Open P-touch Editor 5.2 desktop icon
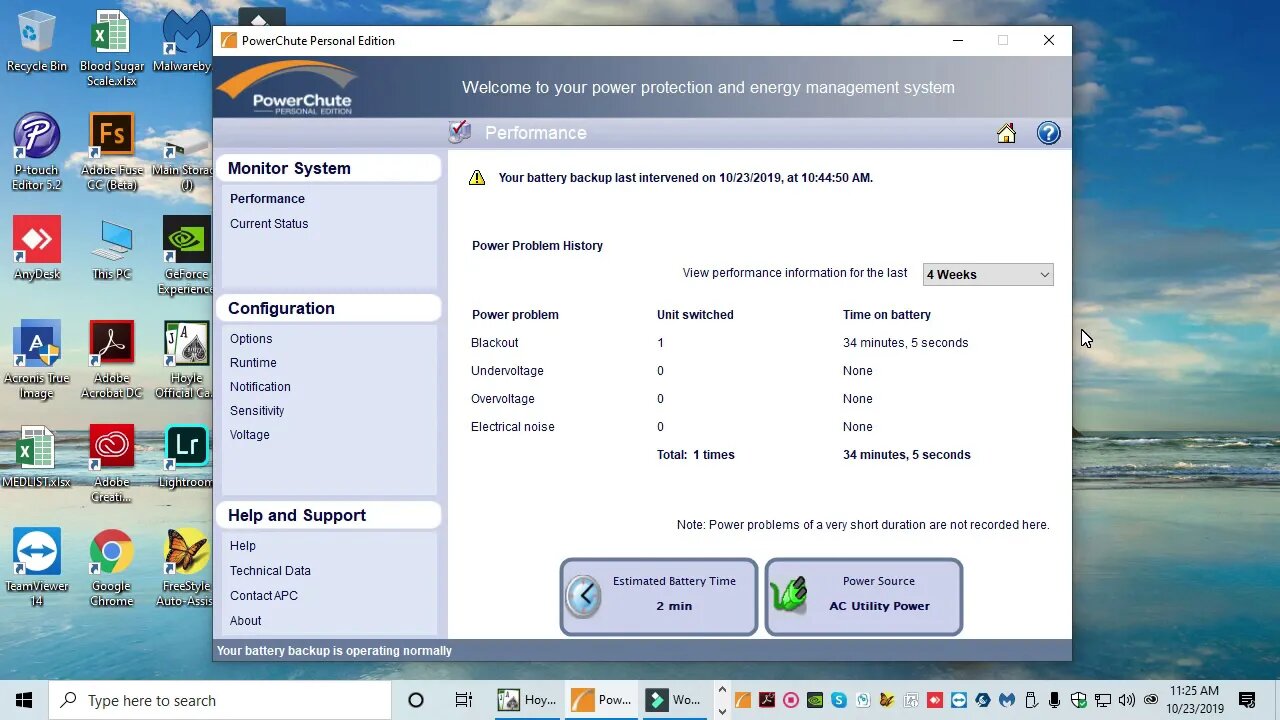 [x=37, y=152]
